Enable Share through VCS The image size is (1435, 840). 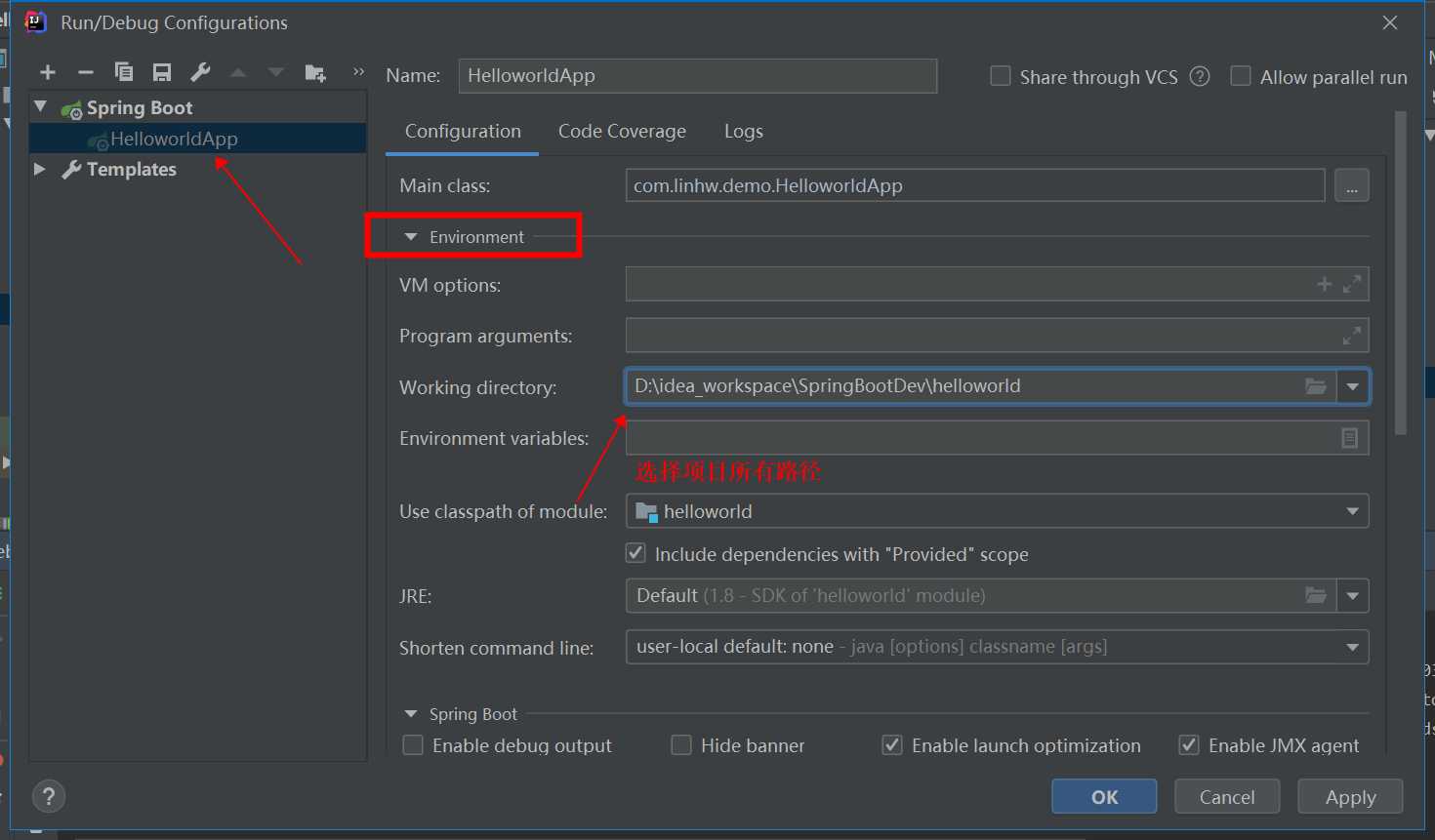coord(1001,76)
